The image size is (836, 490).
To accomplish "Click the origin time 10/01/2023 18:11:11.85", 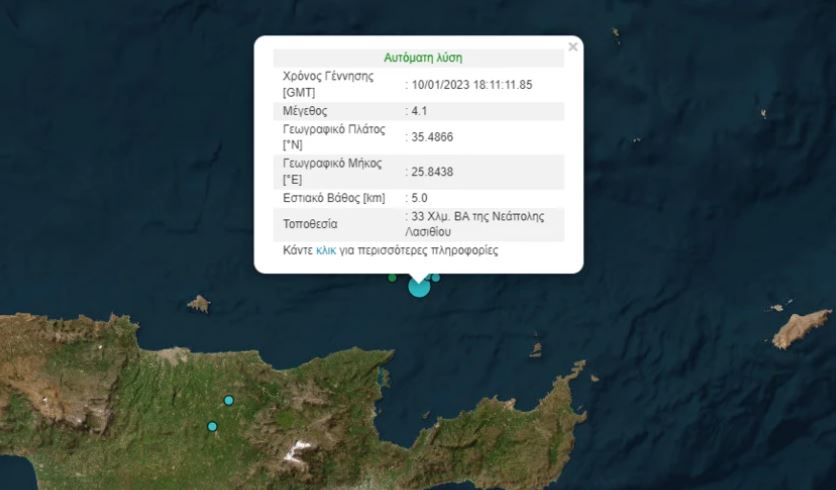I will click(x=472, y=85).
